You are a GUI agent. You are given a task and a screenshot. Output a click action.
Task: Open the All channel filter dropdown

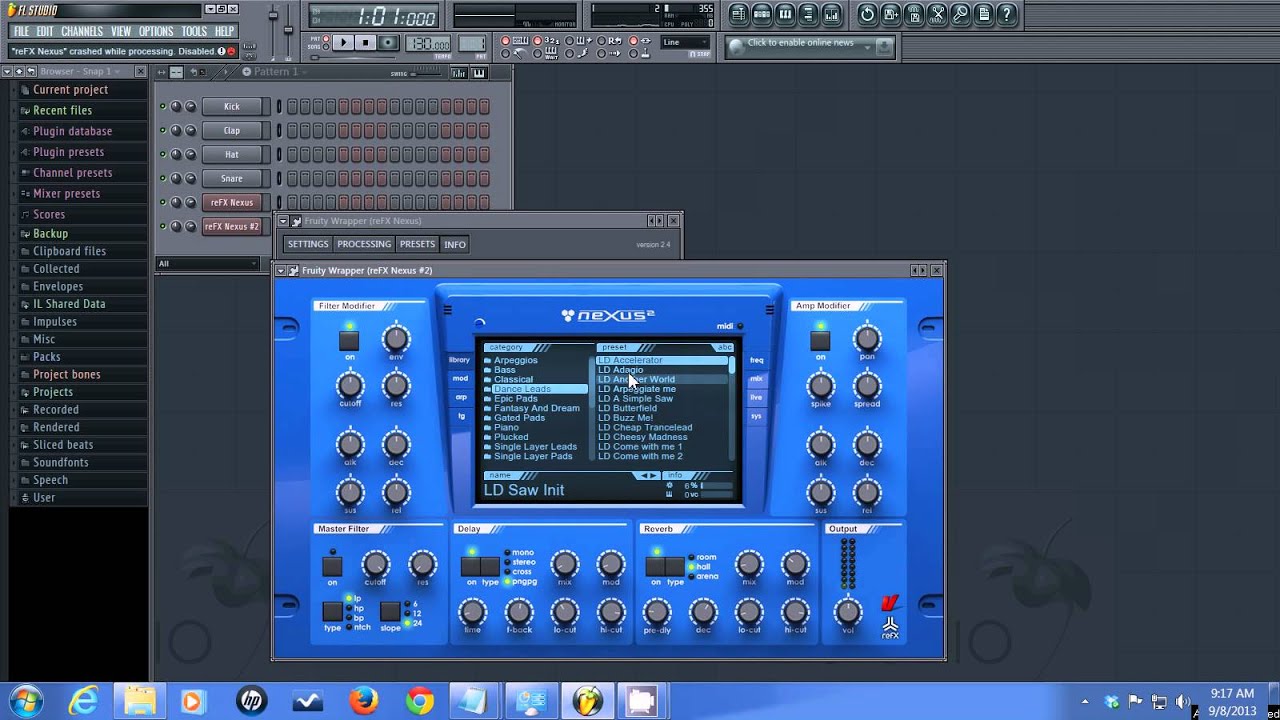(x=207, y=264)
